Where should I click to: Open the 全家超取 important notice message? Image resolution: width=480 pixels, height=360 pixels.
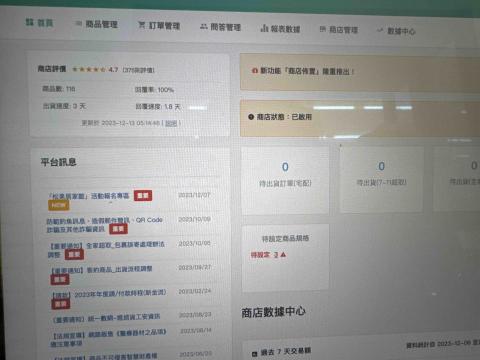[x=106, y=249]
